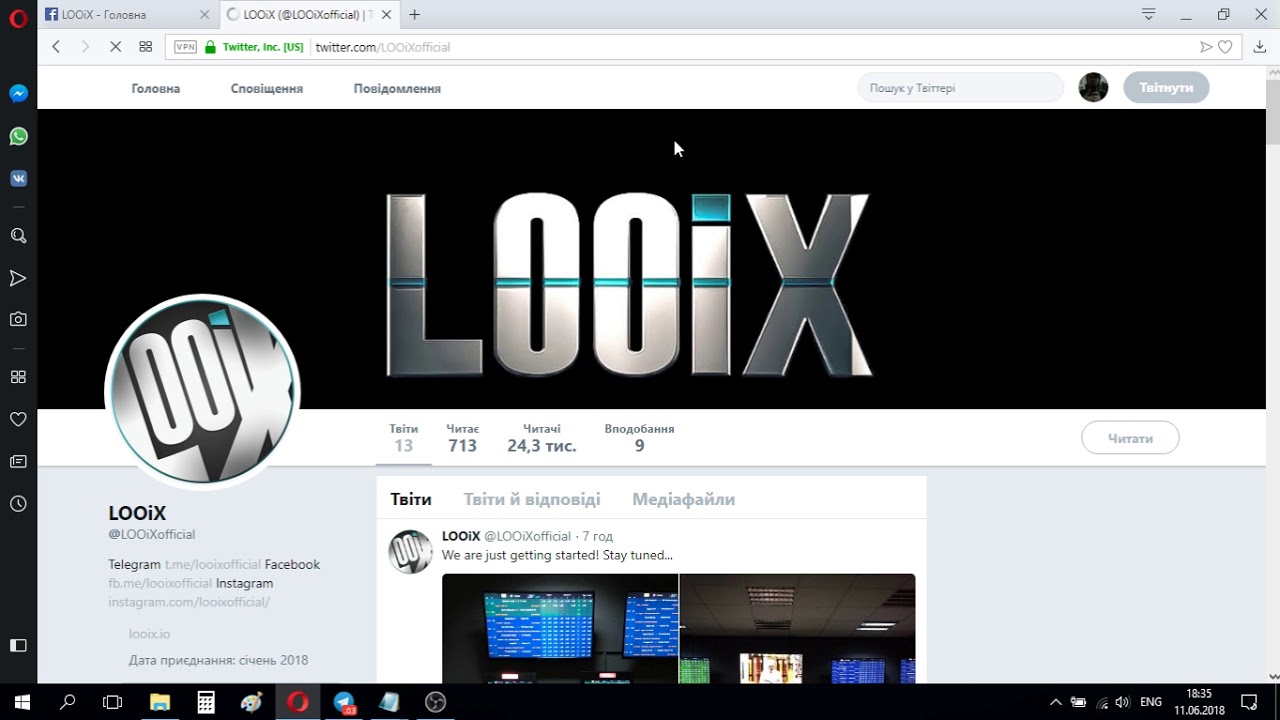This screenshot has height=720, width=1280.
Task: Open the downloads arrow icon
Action: 1260,47
